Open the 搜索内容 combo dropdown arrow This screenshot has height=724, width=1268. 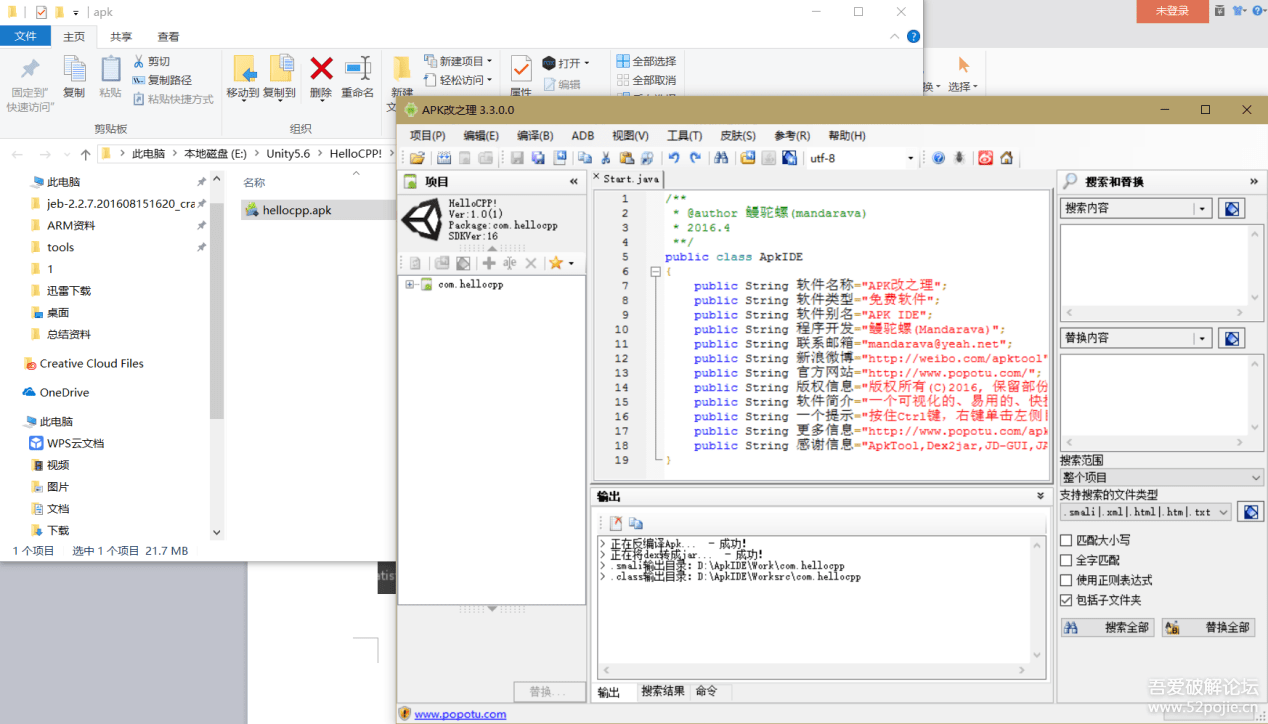(x=1203, y=208)
